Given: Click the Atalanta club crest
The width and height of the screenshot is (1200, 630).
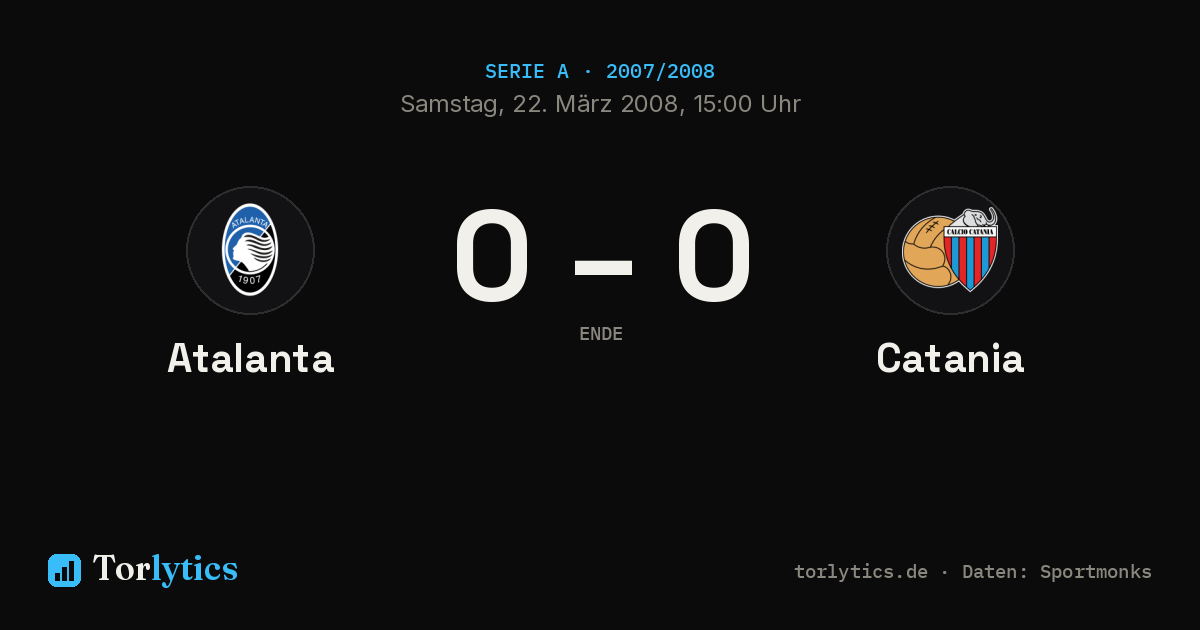Looking at the screenshot, I should coord(250,250).
